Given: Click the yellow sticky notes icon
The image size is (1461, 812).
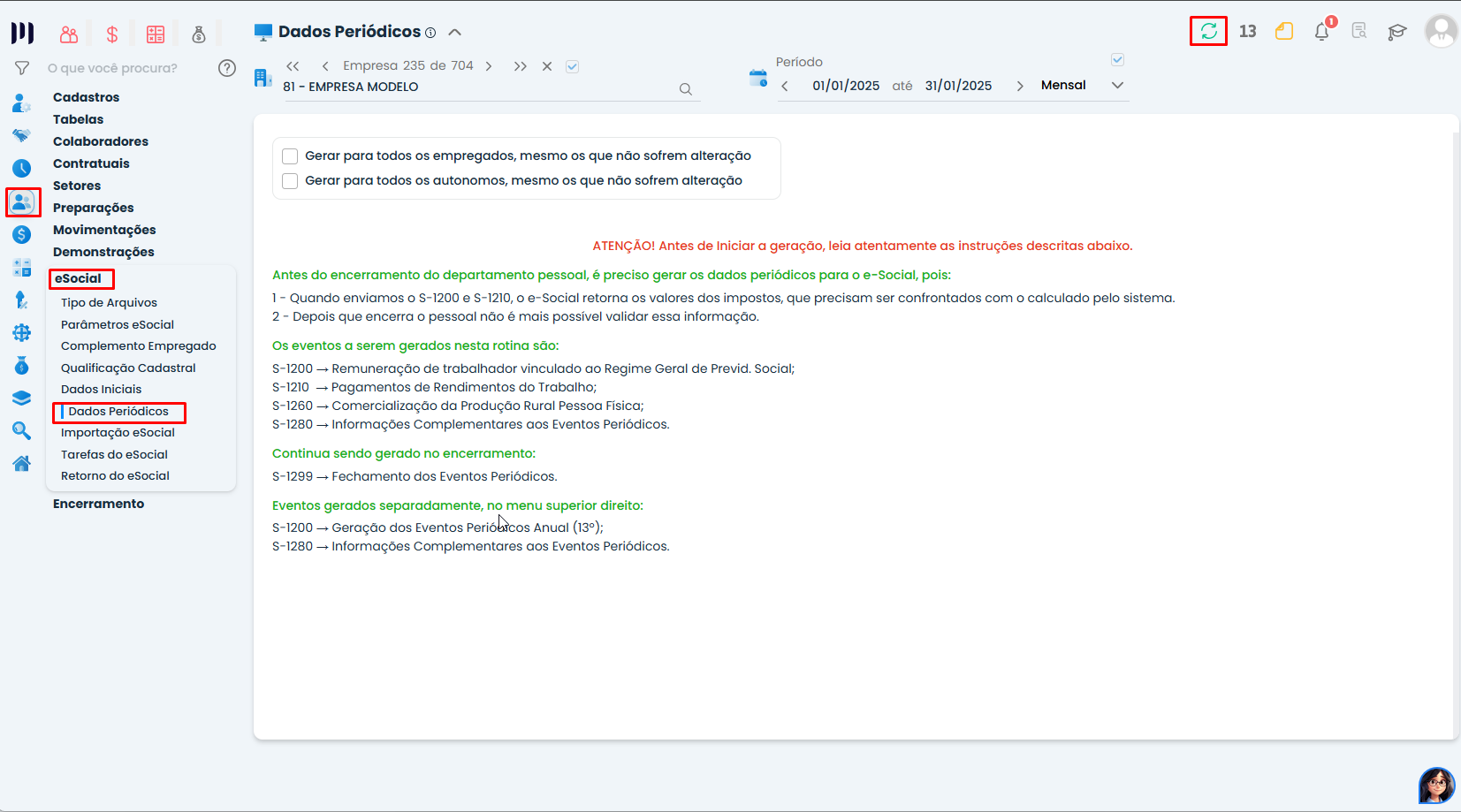Looking at the screenshot, I should coord(1284,32).
